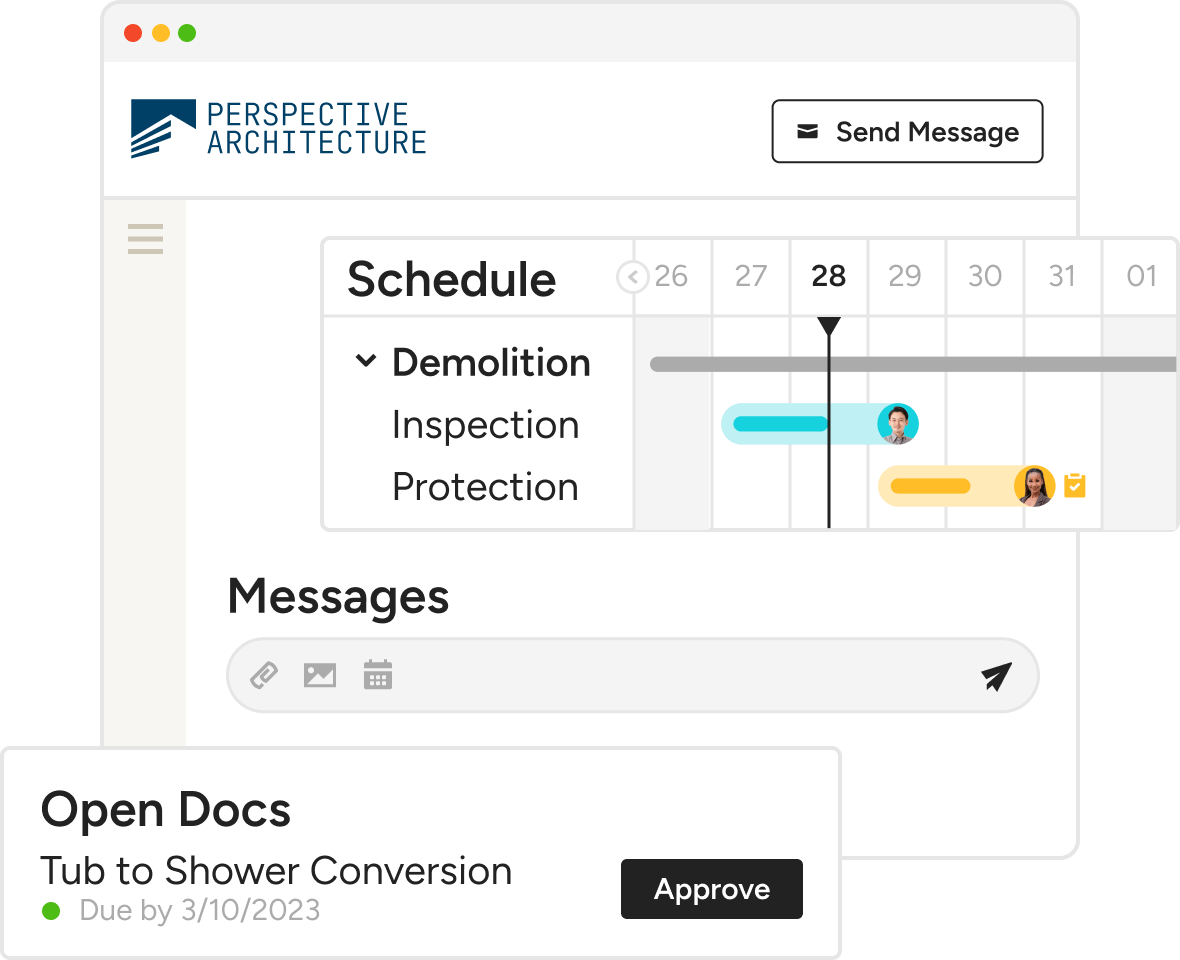The image size is (1180, 960).
Task: Click the Send Message button
Action: pos(907,131)
